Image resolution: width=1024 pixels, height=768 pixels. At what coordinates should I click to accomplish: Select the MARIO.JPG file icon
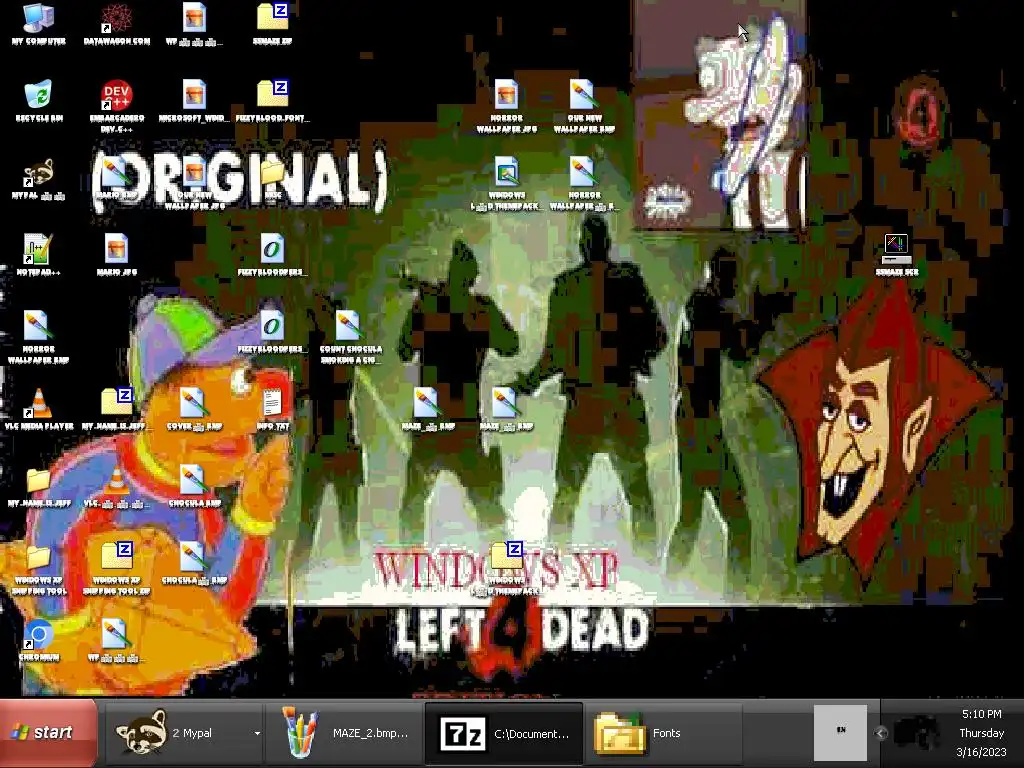[116, 255]
